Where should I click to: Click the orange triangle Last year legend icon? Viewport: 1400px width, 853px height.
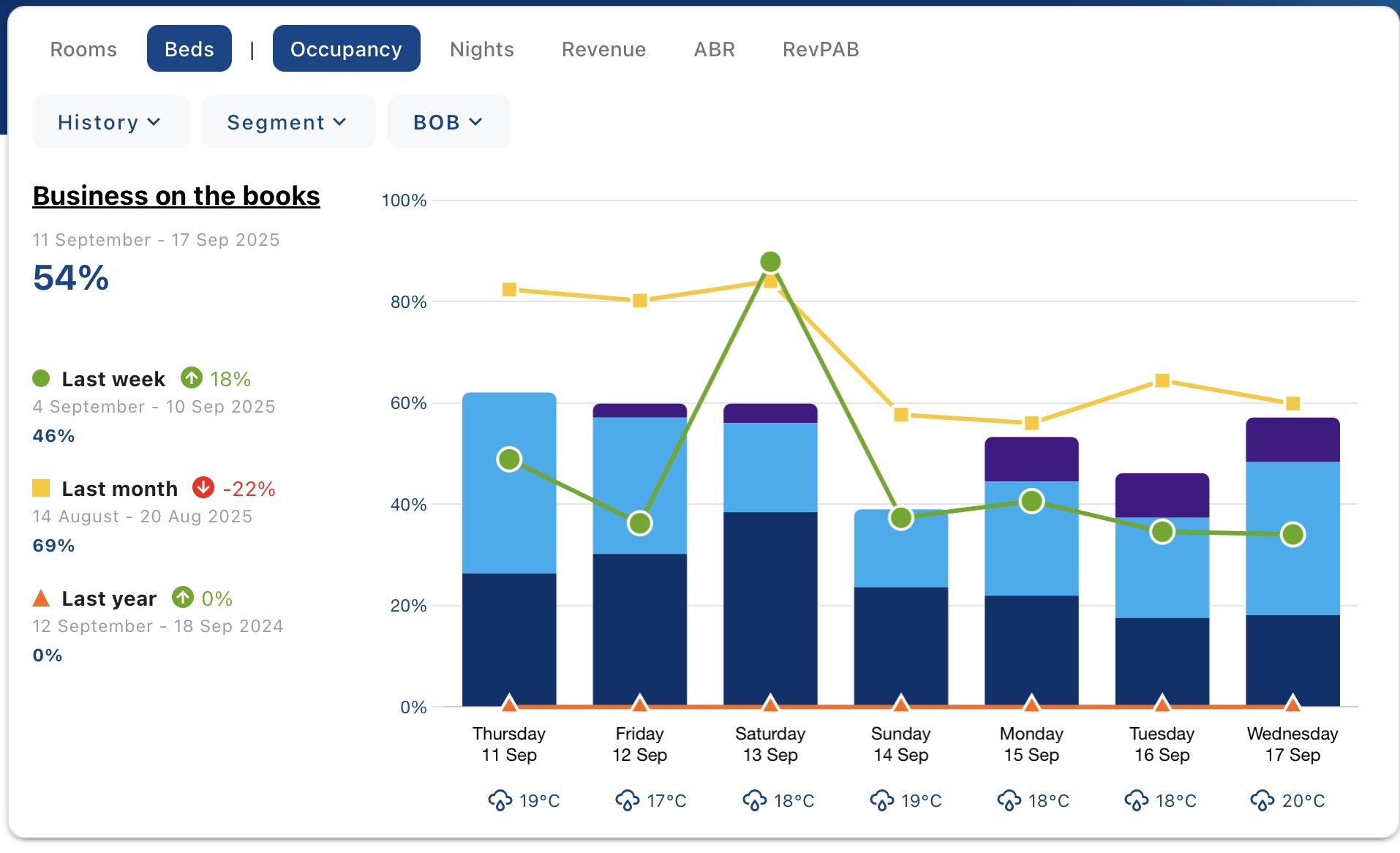(41, 598)
